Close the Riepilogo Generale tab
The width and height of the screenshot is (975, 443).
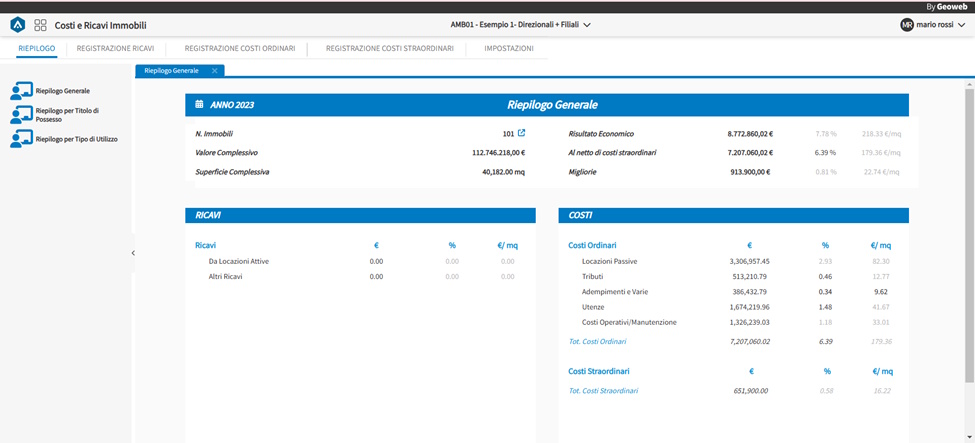tap(215, 71)
